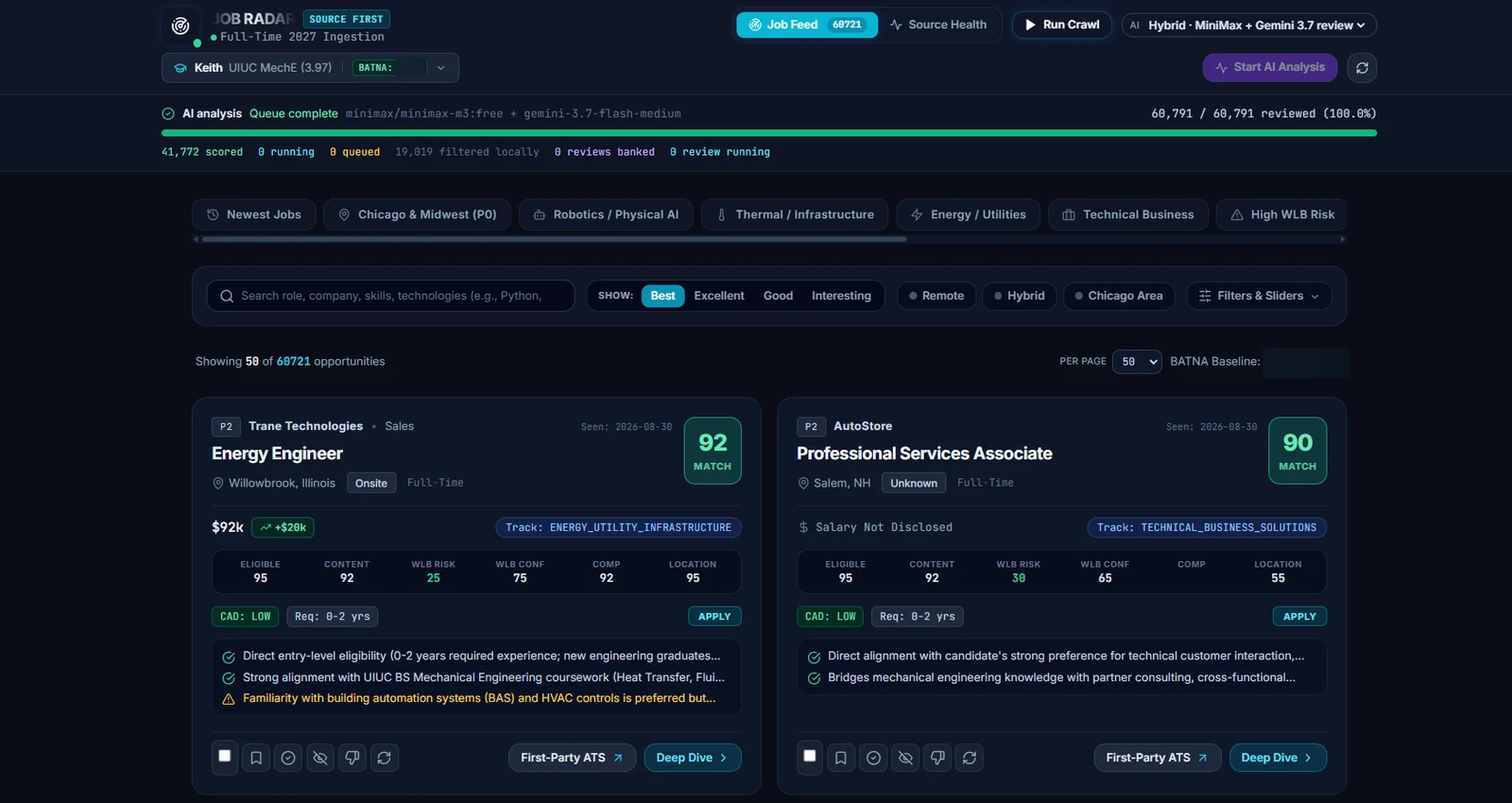Bookmark the Energy Engineer job
The image size is (1512, 803).
[x=256, y=758]
